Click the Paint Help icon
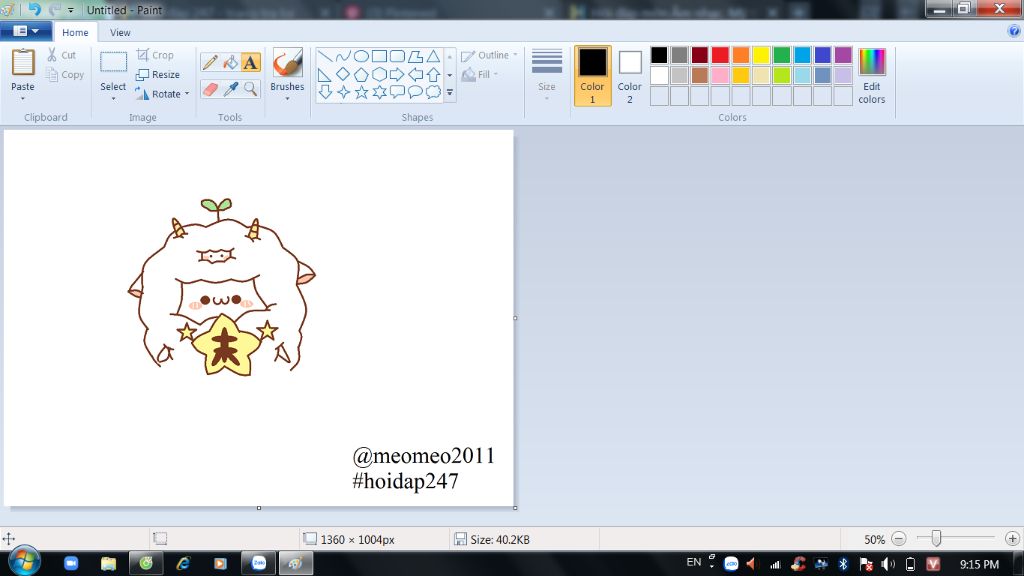This screenshot has width=1024, height=576. click(x=1014, y=31)
